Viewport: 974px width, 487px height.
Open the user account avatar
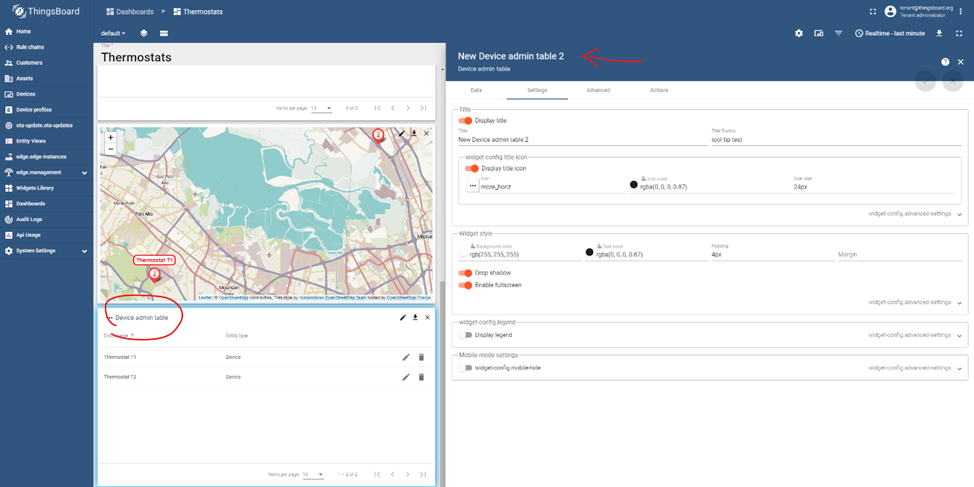pos(890,11)
